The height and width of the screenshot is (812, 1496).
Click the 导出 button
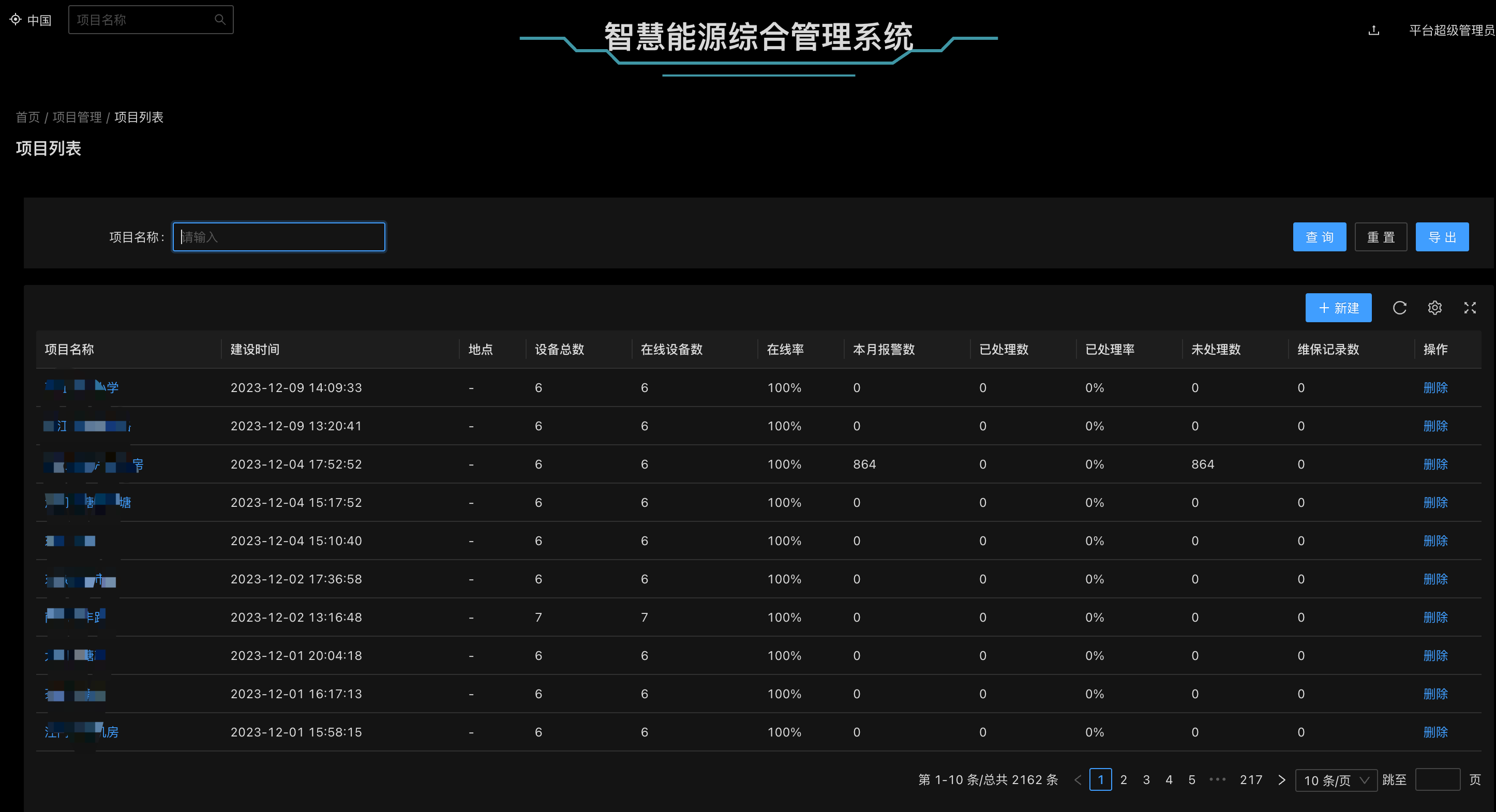[1442, 237]
